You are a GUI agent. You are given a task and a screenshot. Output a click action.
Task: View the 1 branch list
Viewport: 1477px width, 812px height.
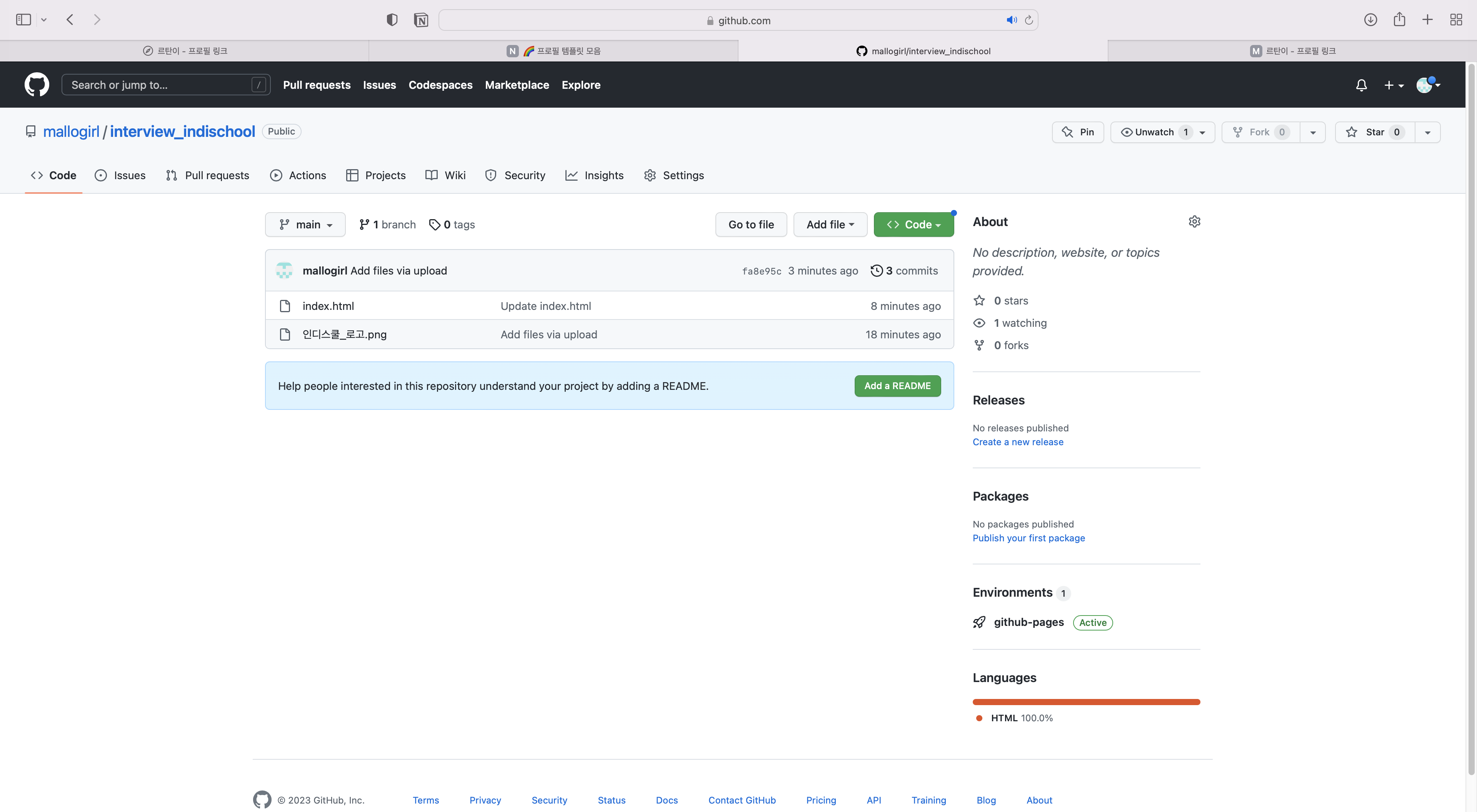pos(388,225)
